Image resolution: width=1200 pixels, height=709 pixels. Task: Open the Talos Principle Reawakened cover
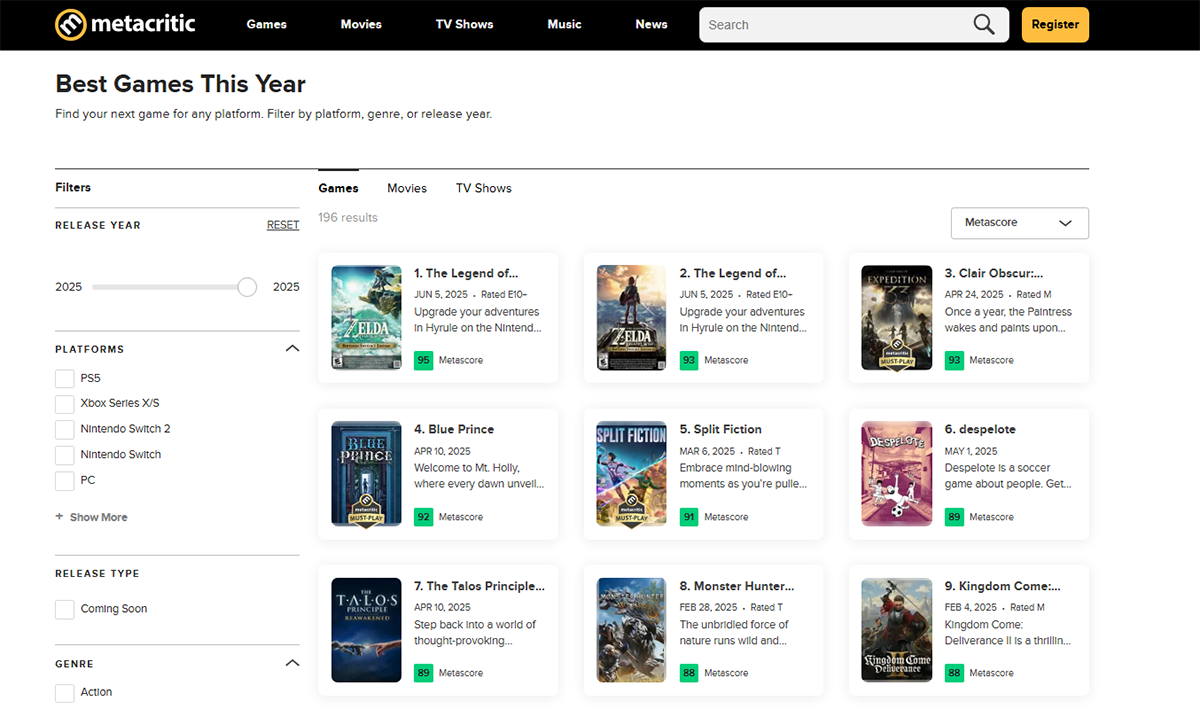pos(366,631)
